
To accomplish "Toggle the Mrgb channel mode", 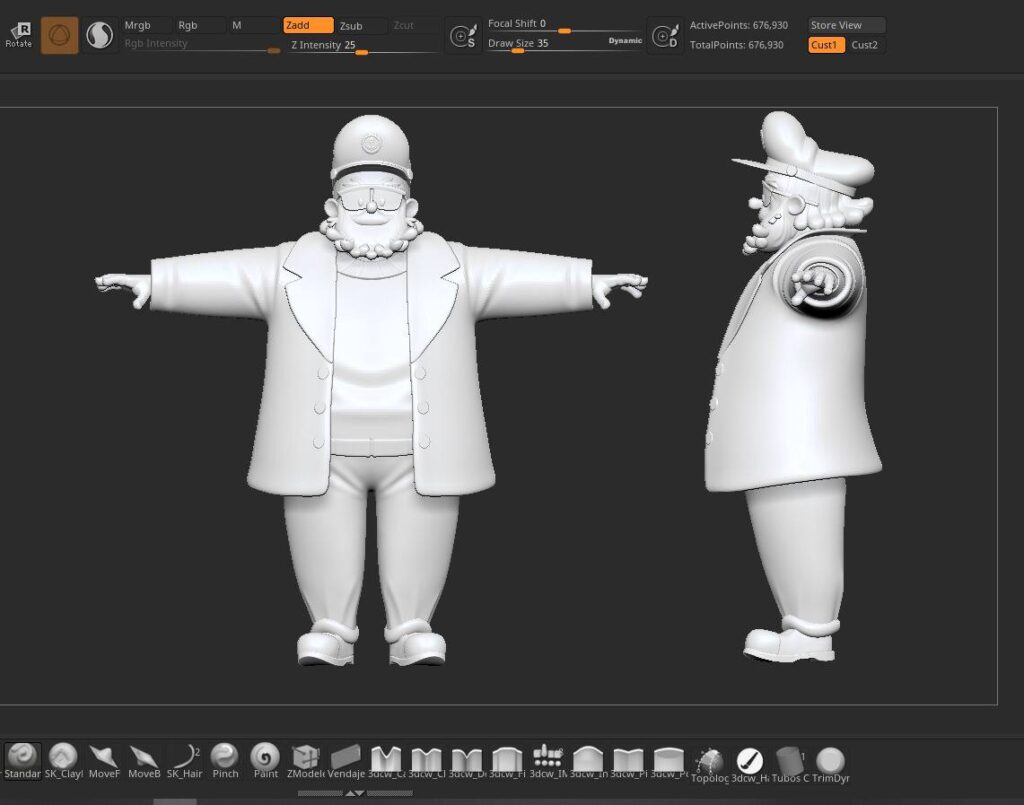I will coord(146,25).
